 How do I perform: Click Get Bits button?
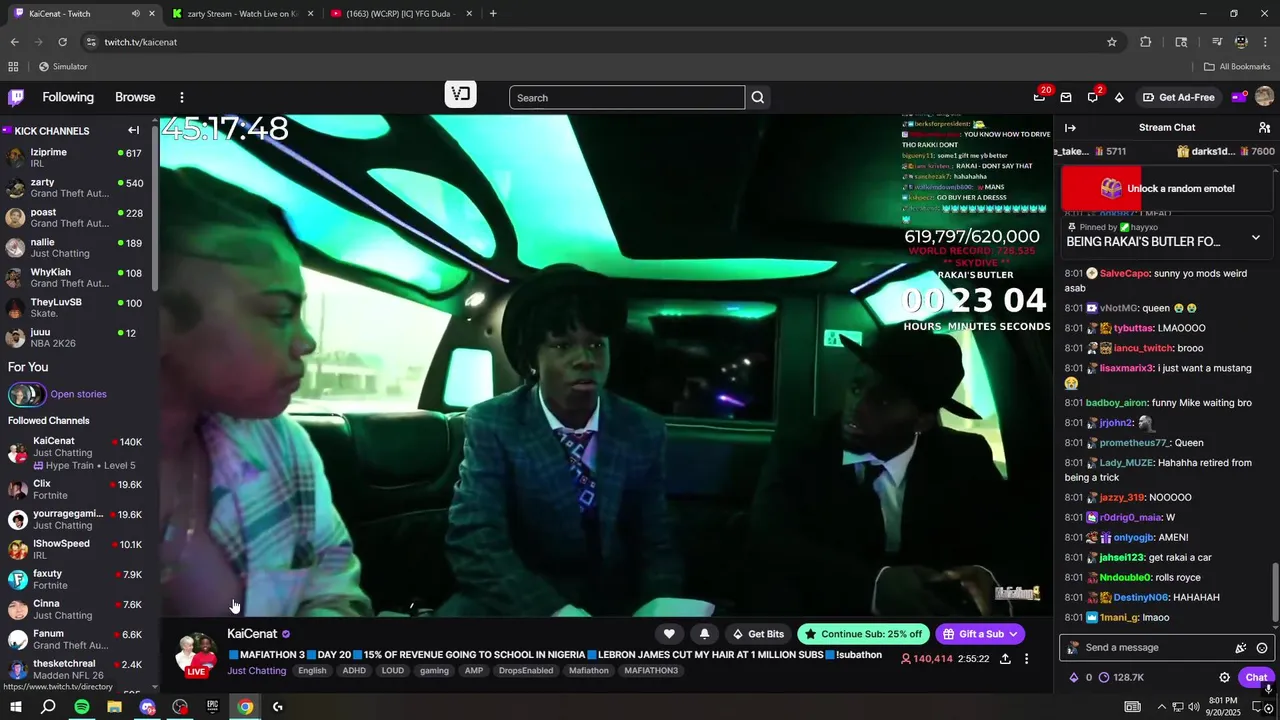(x=759, y=634)
